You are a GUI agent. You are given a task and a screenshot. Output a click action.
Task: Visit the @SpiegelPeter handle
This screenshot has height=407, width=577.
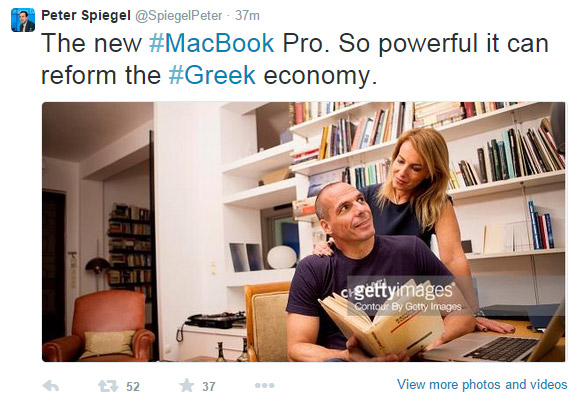pyautogui.click(x=179, y=16)
